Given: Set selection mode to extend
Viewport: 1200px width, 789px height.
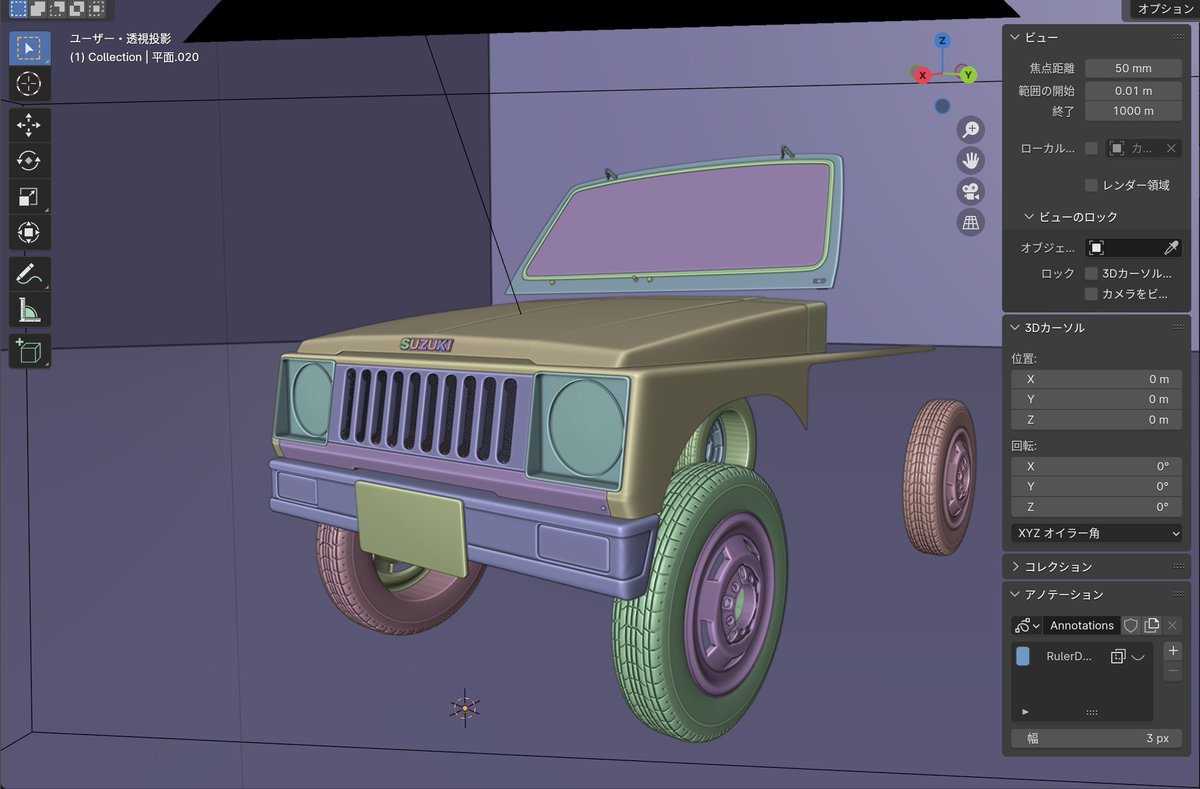Looking at the screenshot, I should click(x=37, y=9).
